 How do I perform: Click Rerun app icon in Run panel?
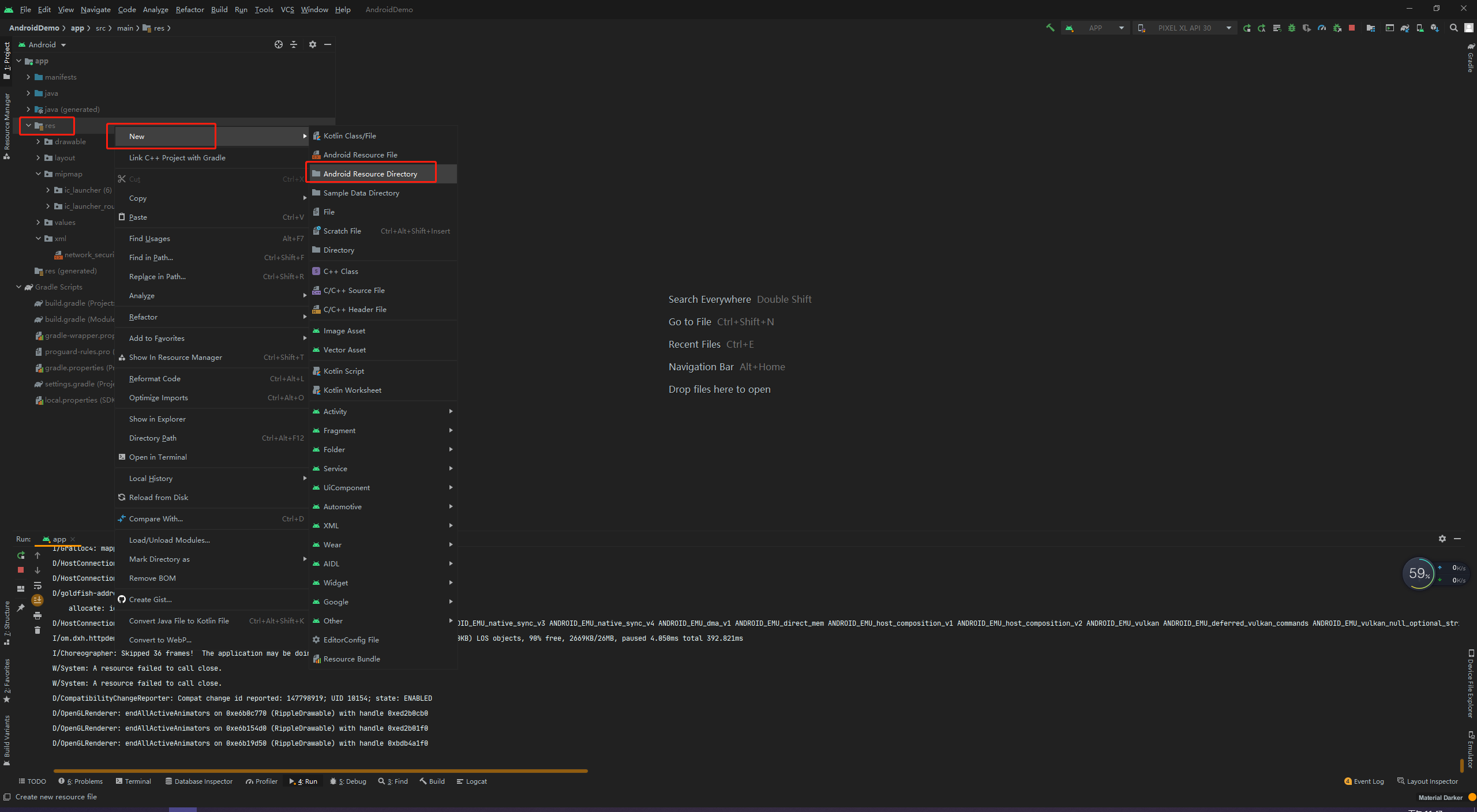coord(21,555)
